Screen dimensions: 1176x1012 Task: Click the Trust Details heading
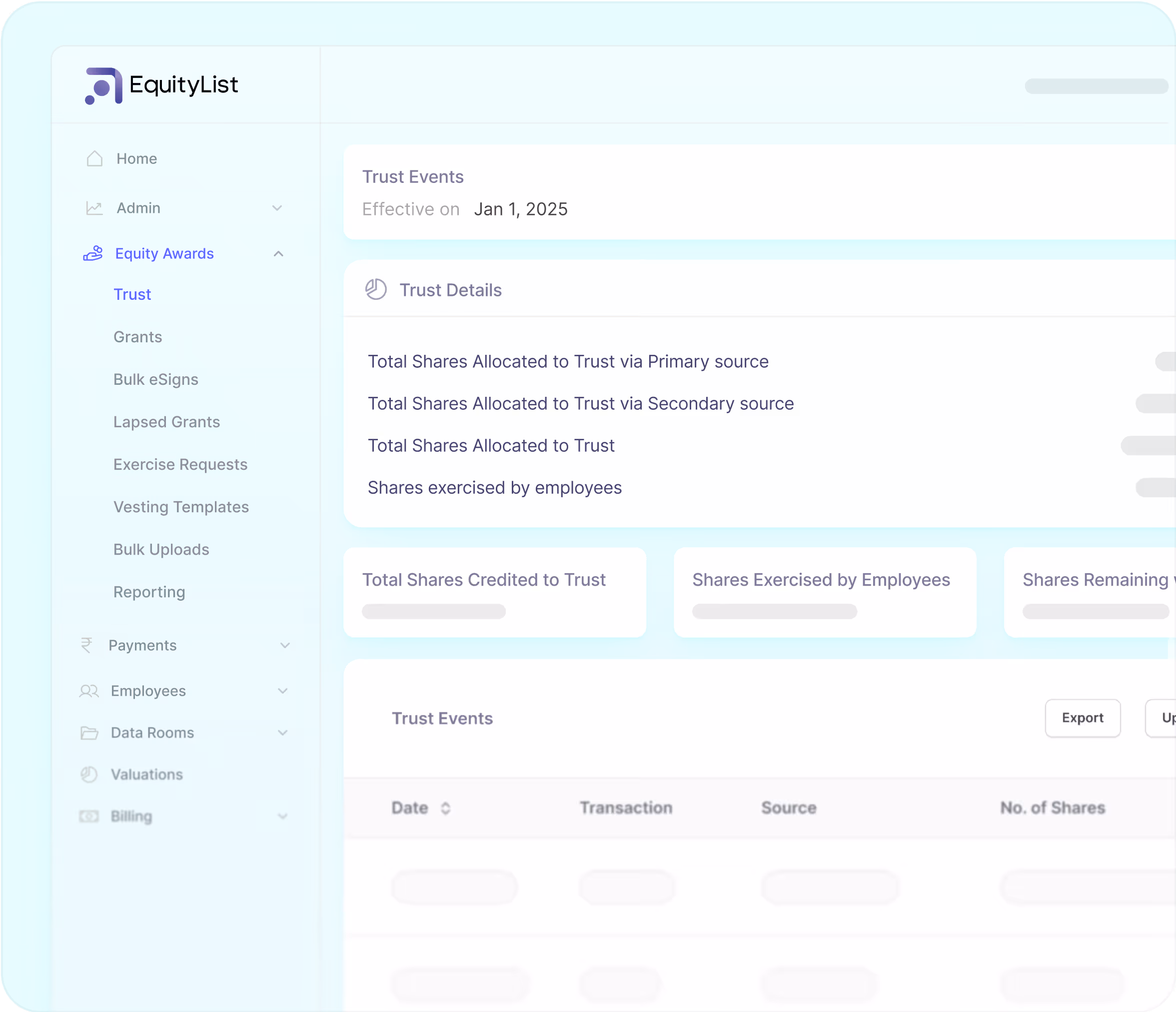[x=451, y=290]
